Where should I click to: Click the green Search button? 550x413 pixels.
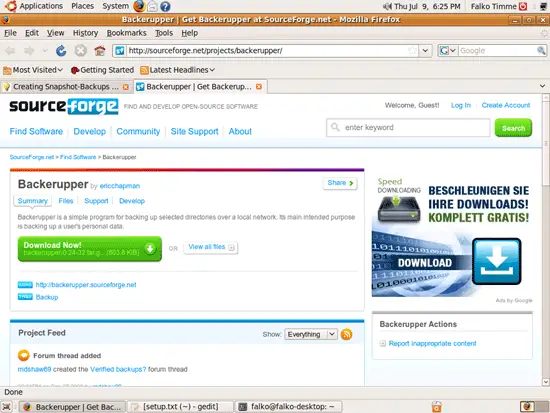[513, 128]
